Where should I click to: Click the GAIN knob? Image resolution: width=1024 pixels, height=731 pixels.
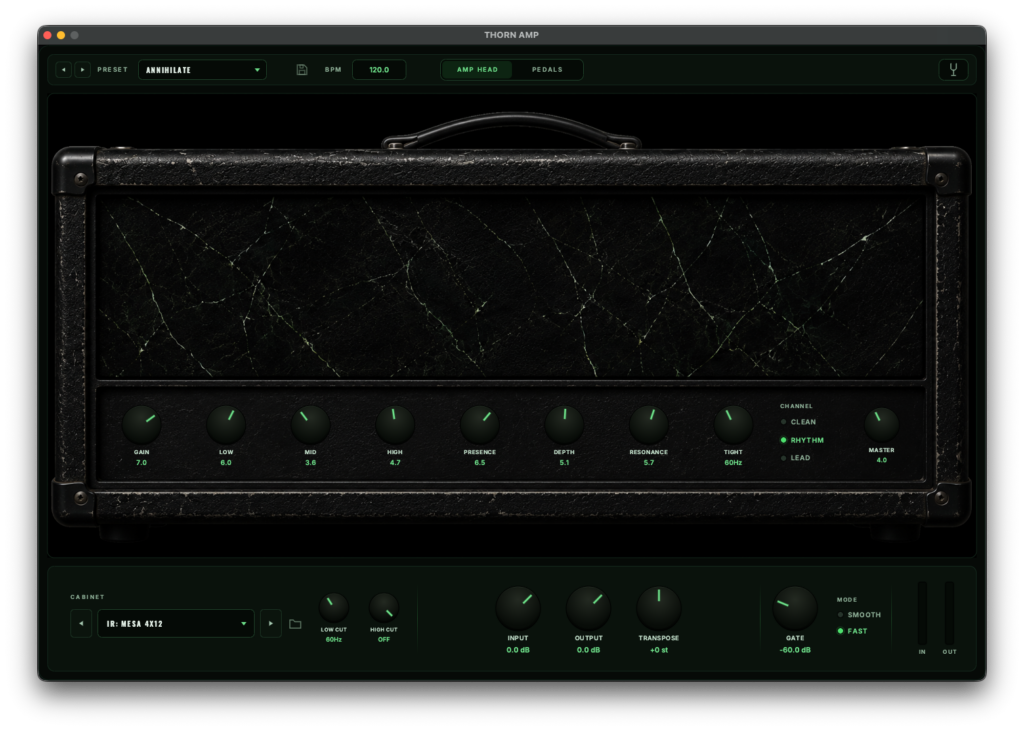coord(142,425)
